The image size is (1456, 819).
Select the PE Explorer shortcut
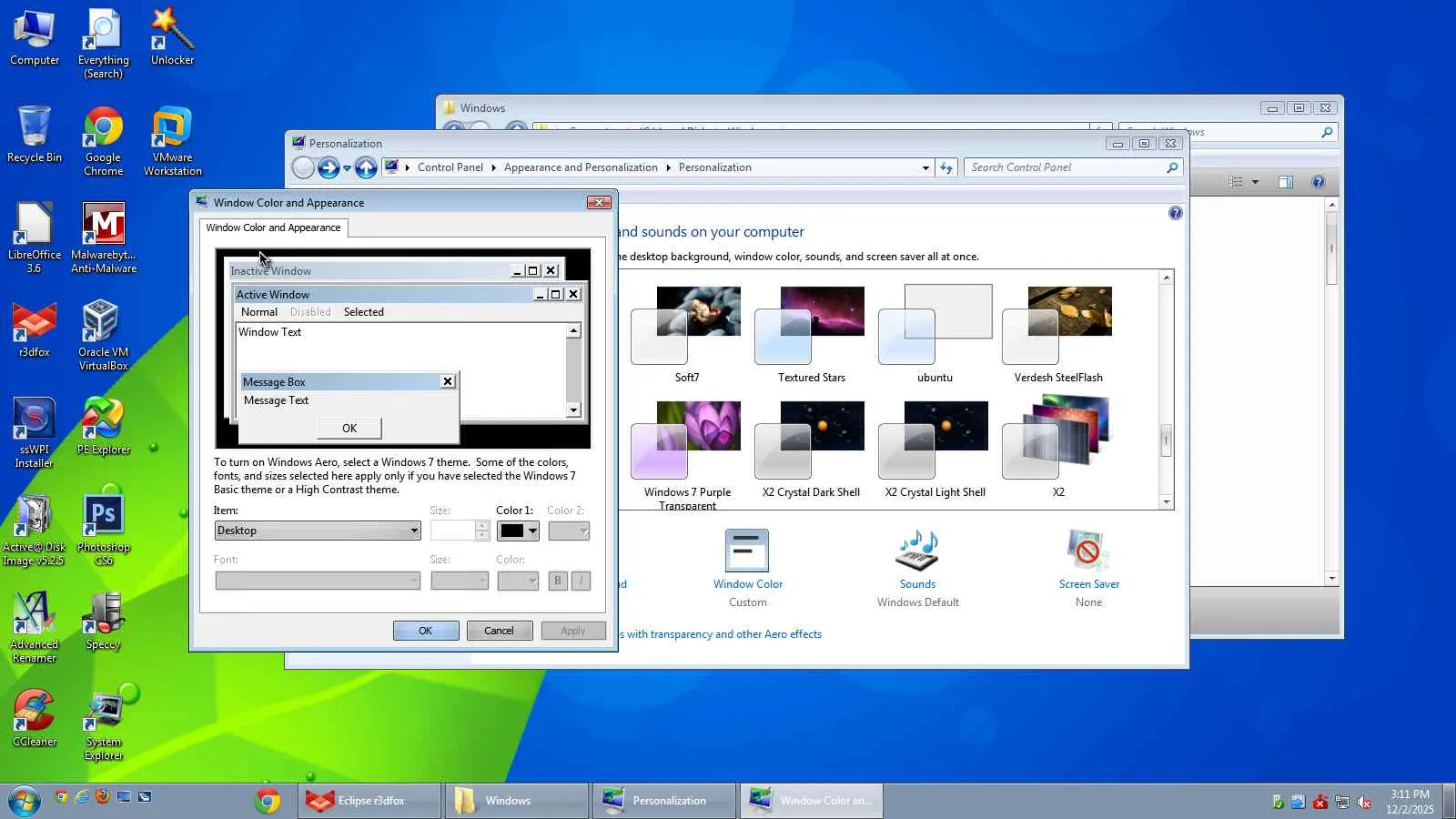[x=103, y=426]
